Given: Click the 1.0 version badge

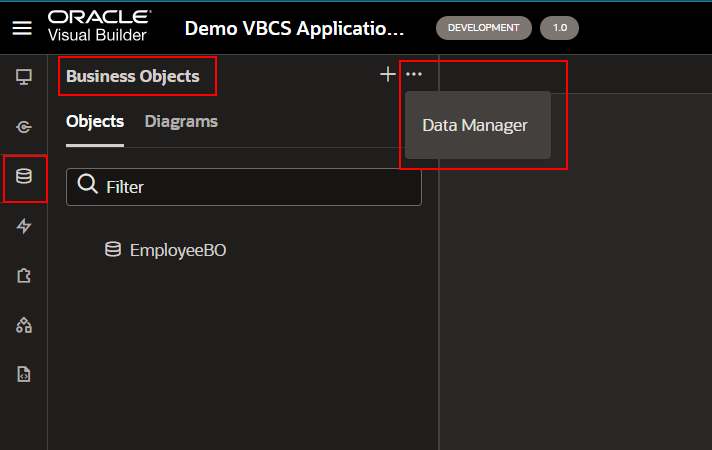Looking at the screenshot, I should (559, 28).
